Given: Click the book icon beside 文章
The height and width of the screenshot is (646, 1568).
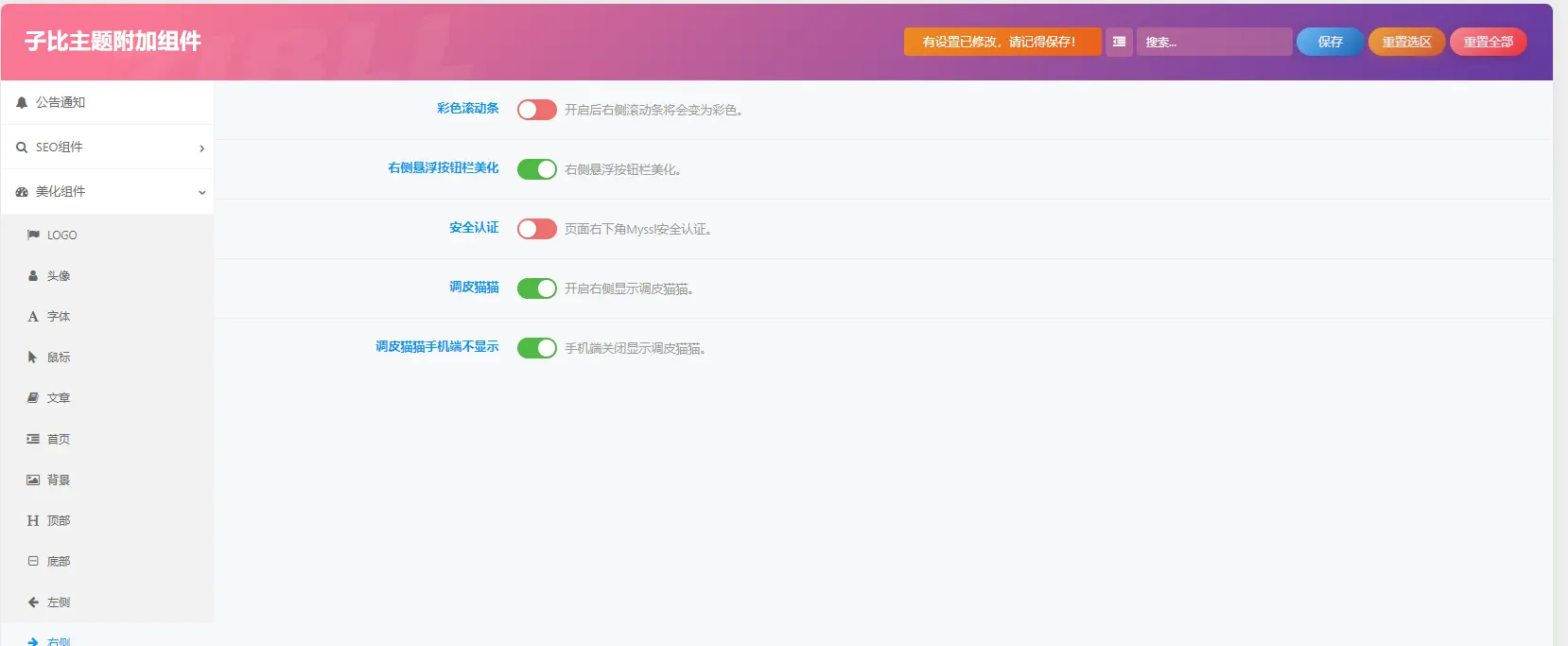Looking at the screenshot, I should tap(33, 397).
